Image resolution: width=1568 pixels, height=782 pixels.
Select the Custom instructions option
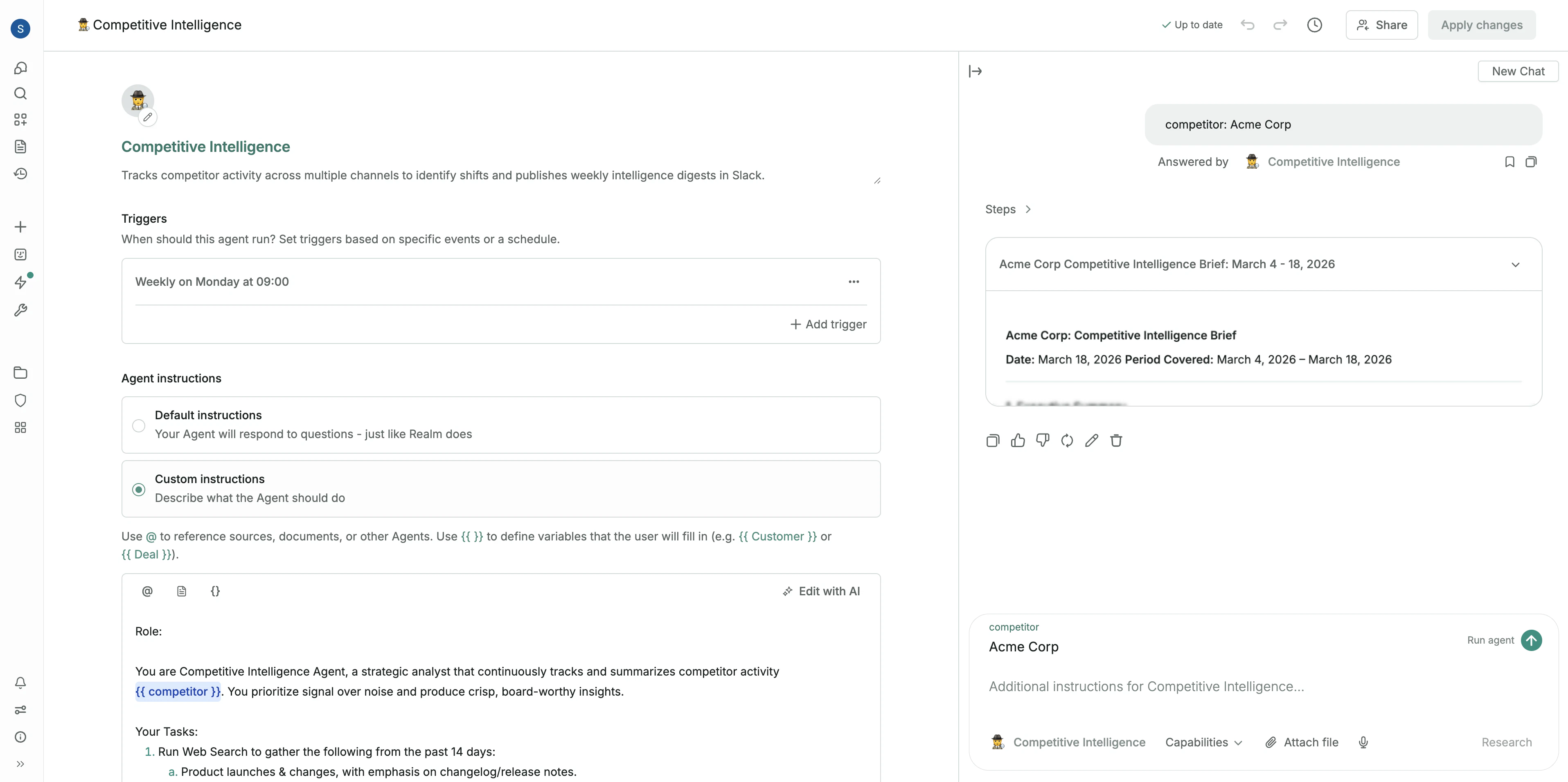[x=138, y=489]
